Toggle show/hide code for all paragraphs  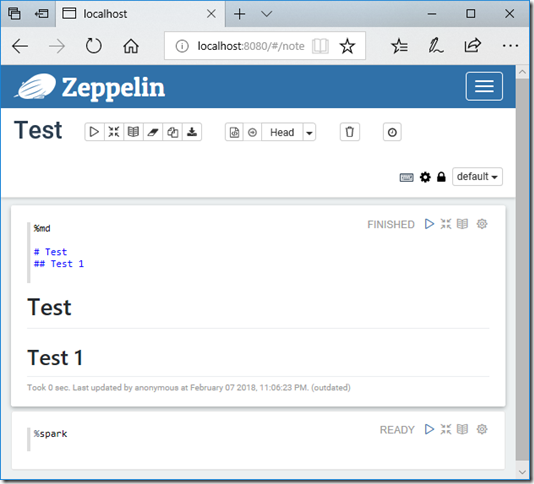coord(114,132)
